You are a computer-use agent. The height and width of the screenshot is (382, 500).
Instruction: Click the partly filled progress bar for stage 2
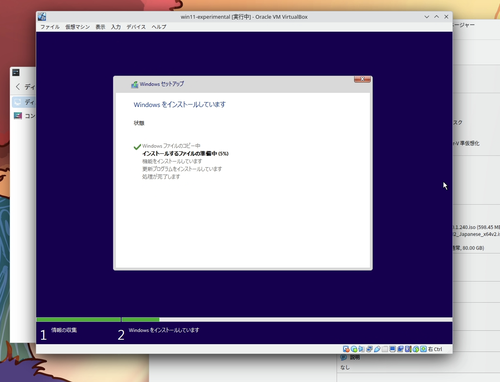point(287,319)
